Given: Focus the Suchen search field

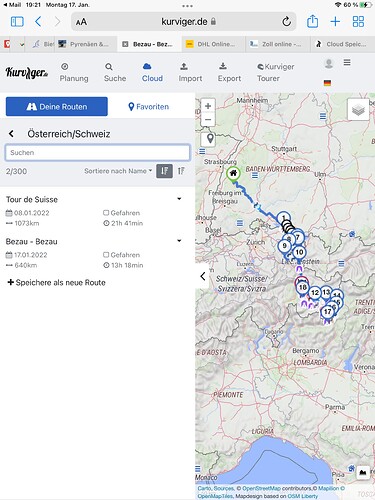Looking at the screenshot, I should click(98, 153).
